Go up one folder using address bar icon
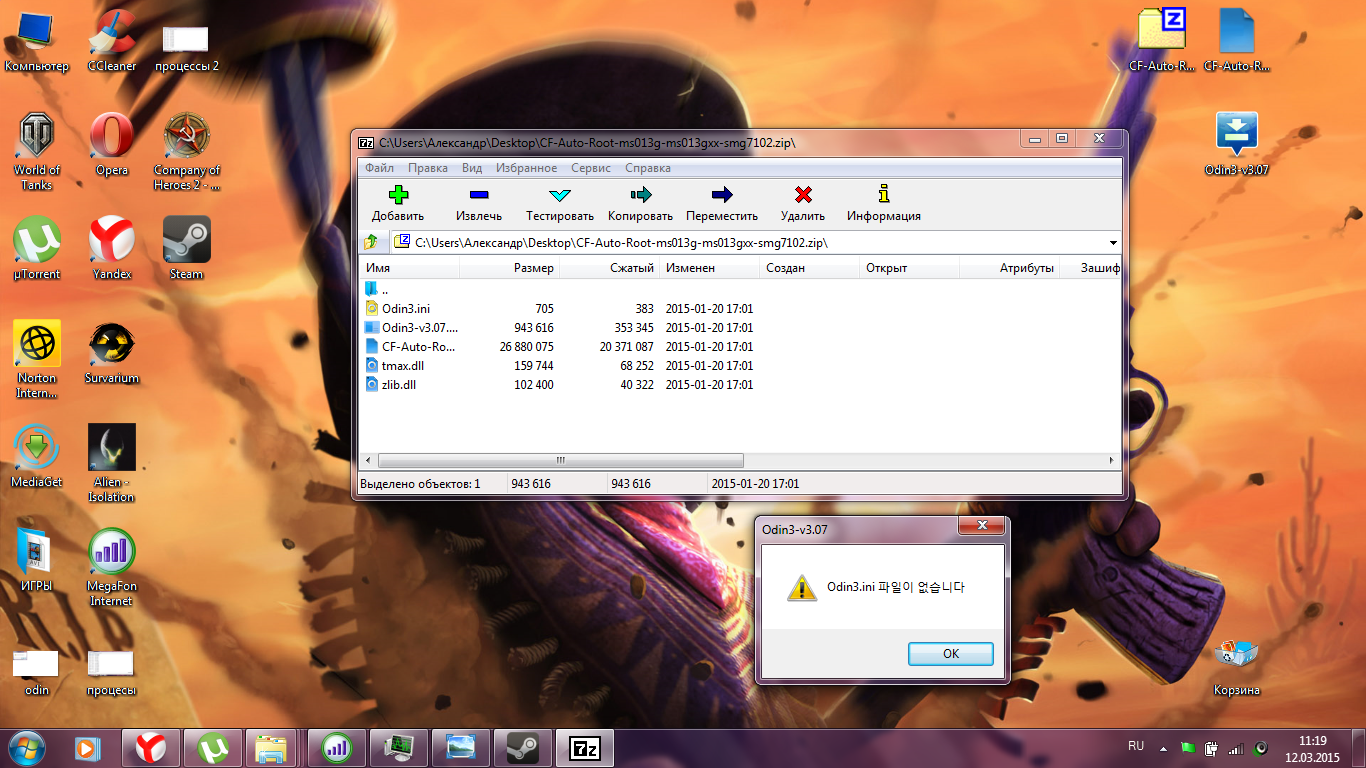1366x768 pixels. [371, 242]
